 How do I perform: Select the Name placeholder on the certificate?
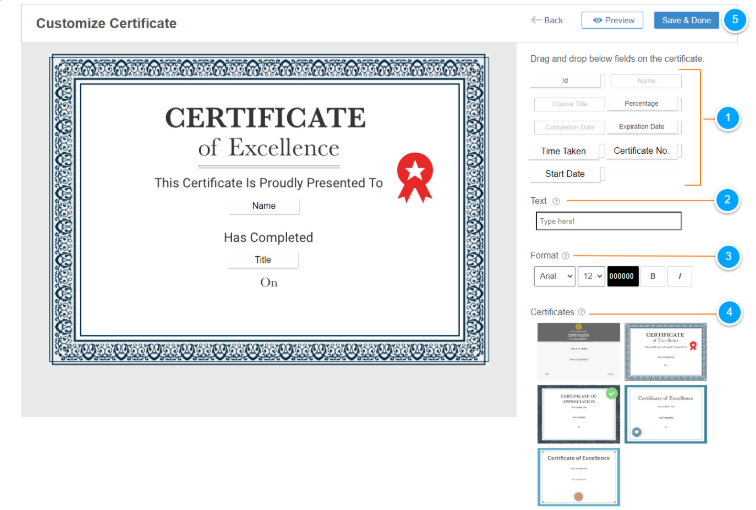click(x=264, y=206)
